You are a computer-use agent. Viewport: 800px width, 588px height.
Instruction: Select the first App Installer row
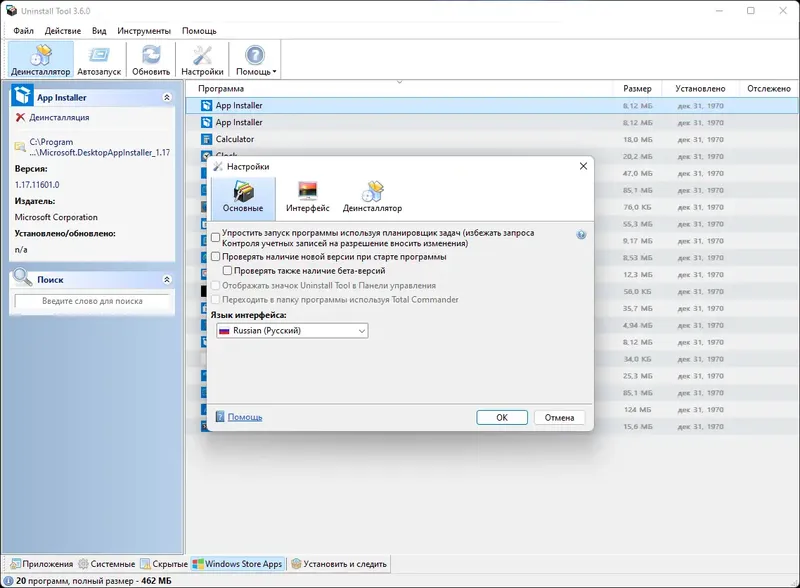[492, 106]
